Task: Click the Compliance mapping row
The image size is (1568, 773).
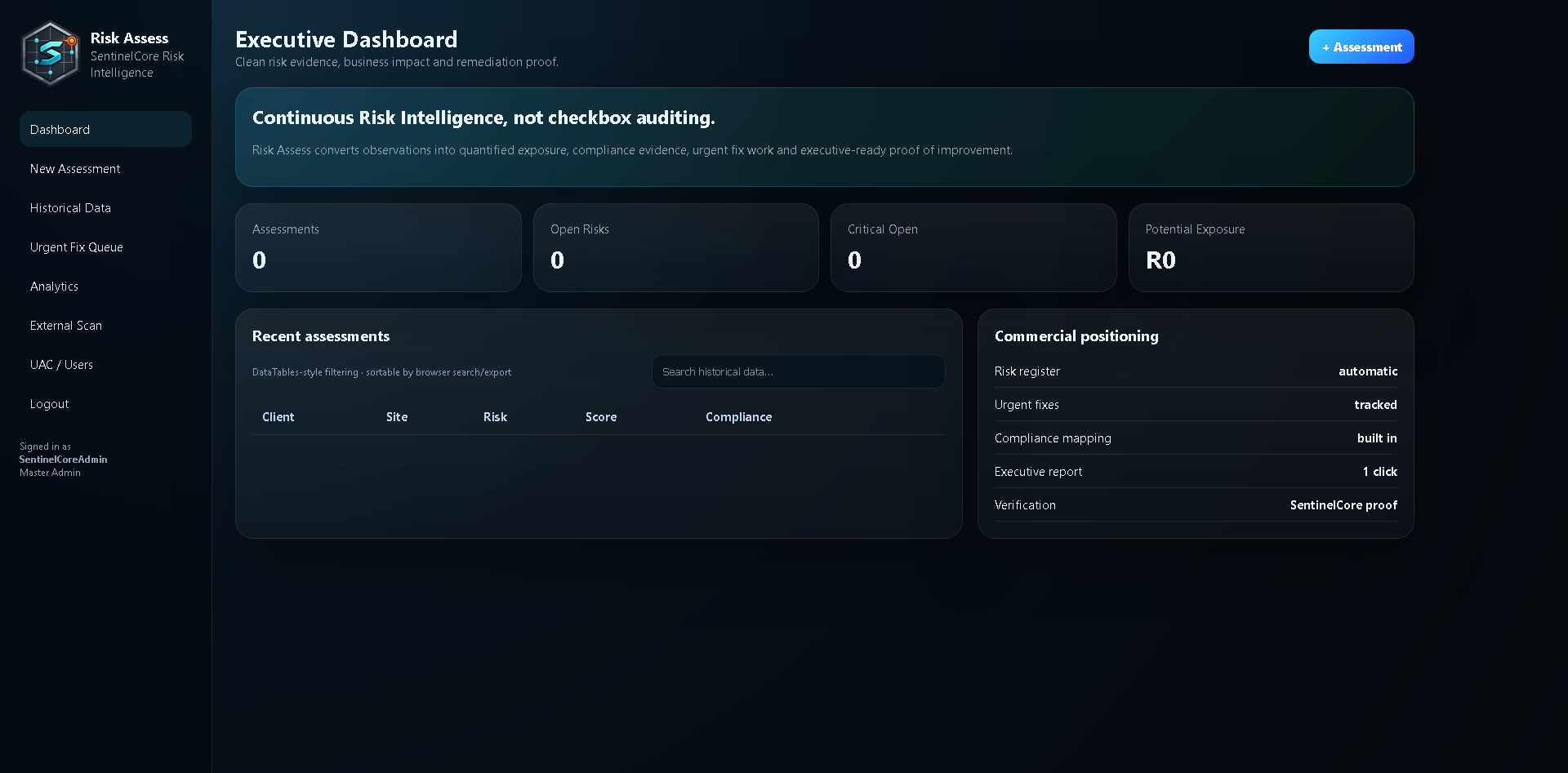Action: pyautogui.click(x=1196, y=438)
